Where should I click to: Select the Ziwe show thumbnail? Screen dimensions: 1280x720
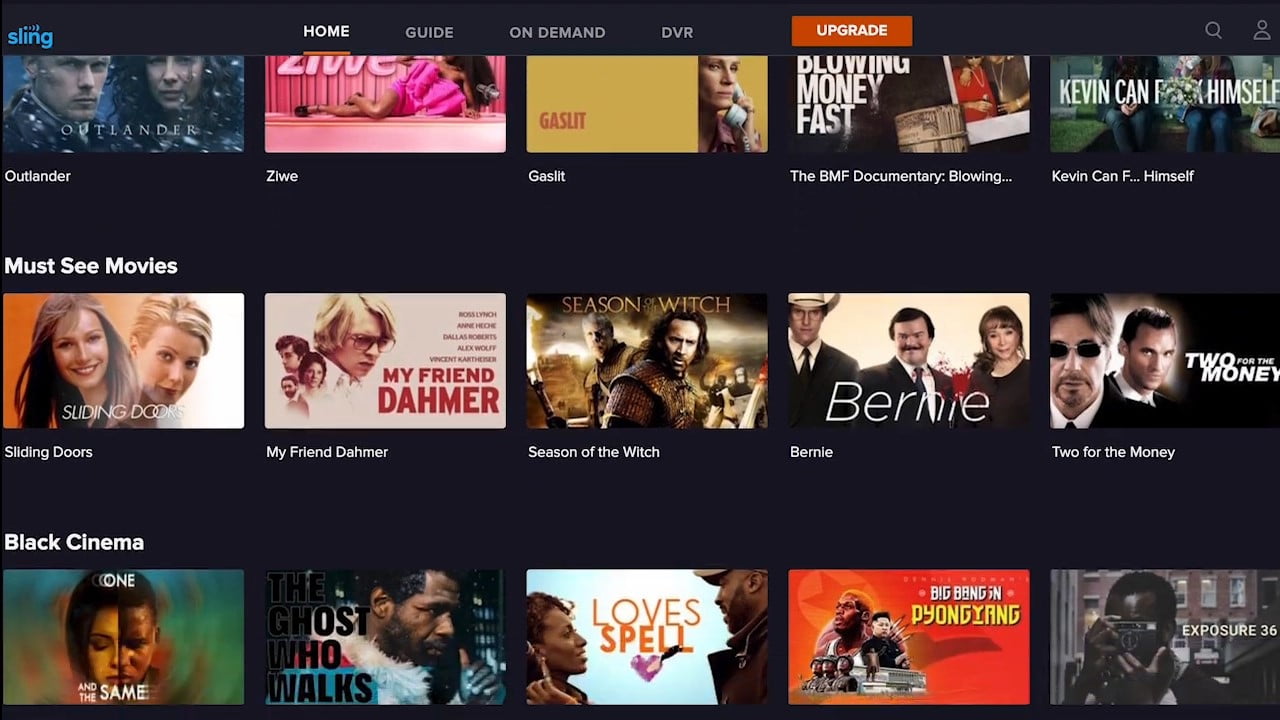click(385, 100)
